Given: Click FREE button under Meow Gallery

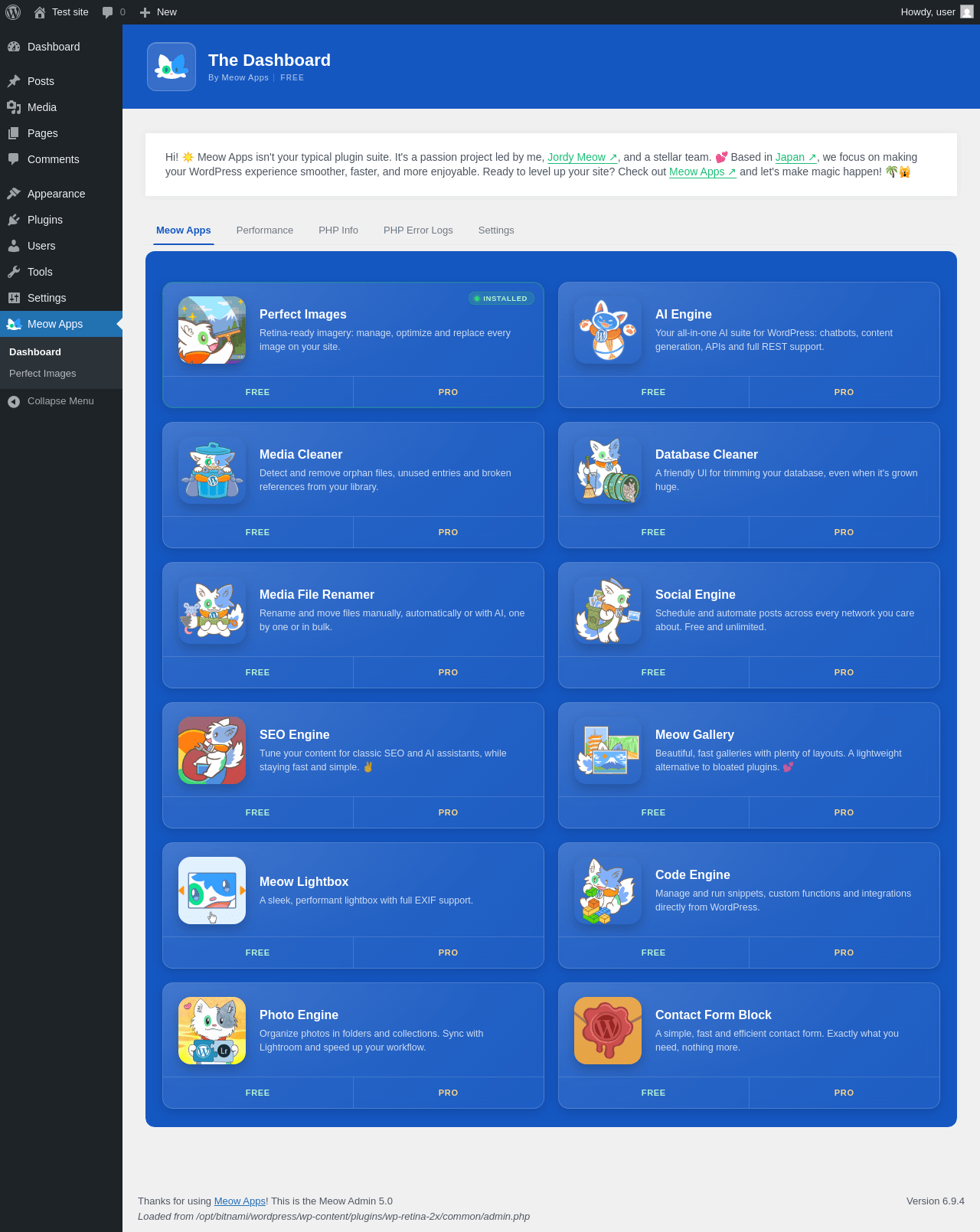Looking at the screenshot, I should point(654,812).
